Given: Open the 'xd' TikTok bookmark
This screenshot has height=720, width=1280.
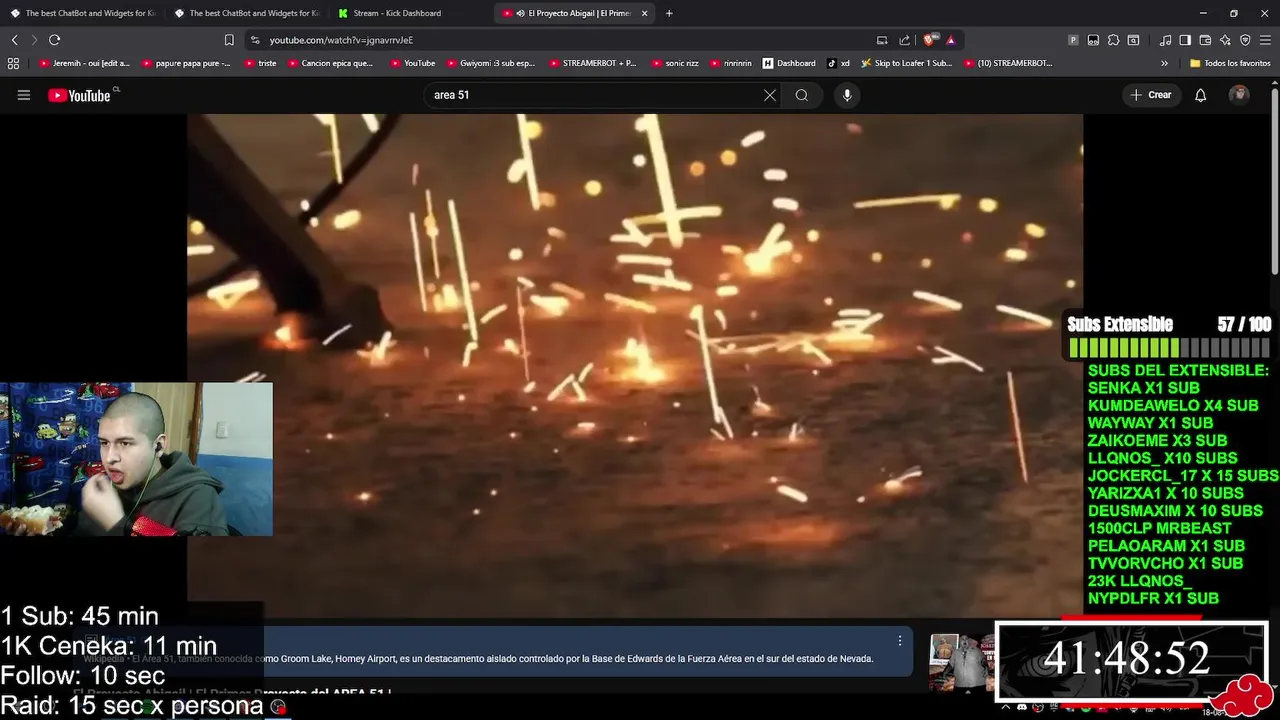Looking at the screenshot, I should pos(839,63).
